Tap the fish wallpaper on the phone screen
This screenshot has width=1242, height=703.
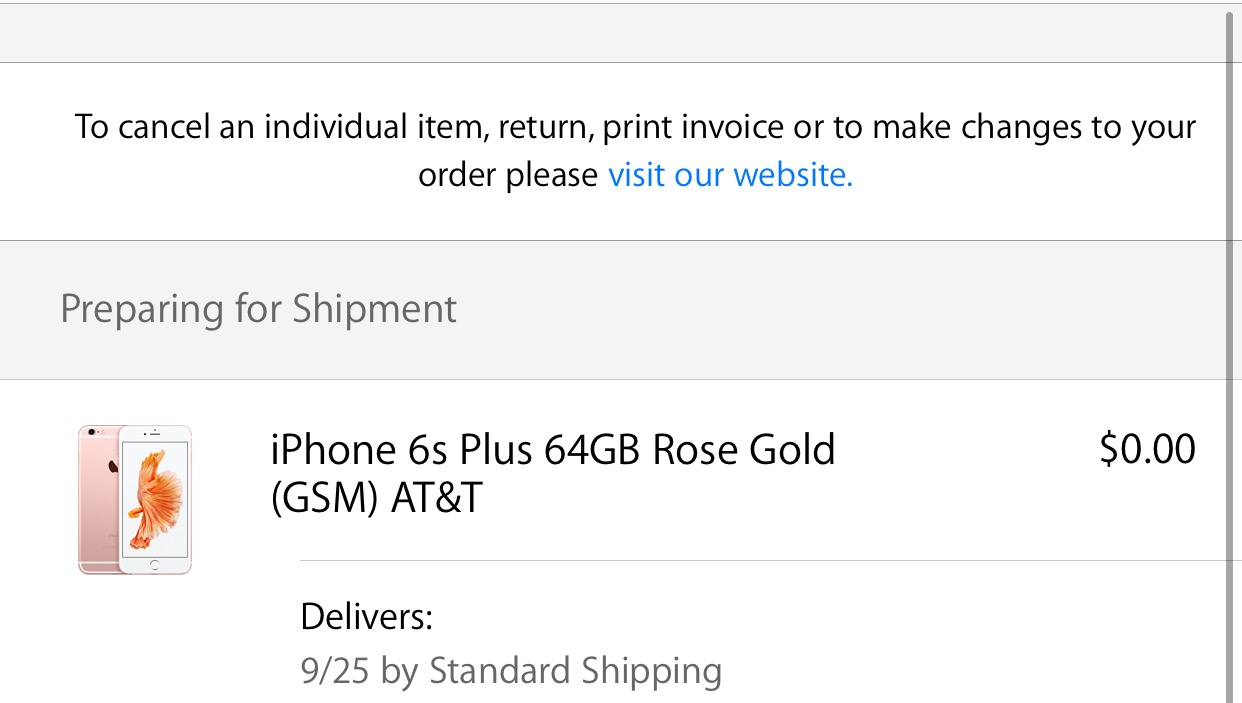tap(154, 496)
